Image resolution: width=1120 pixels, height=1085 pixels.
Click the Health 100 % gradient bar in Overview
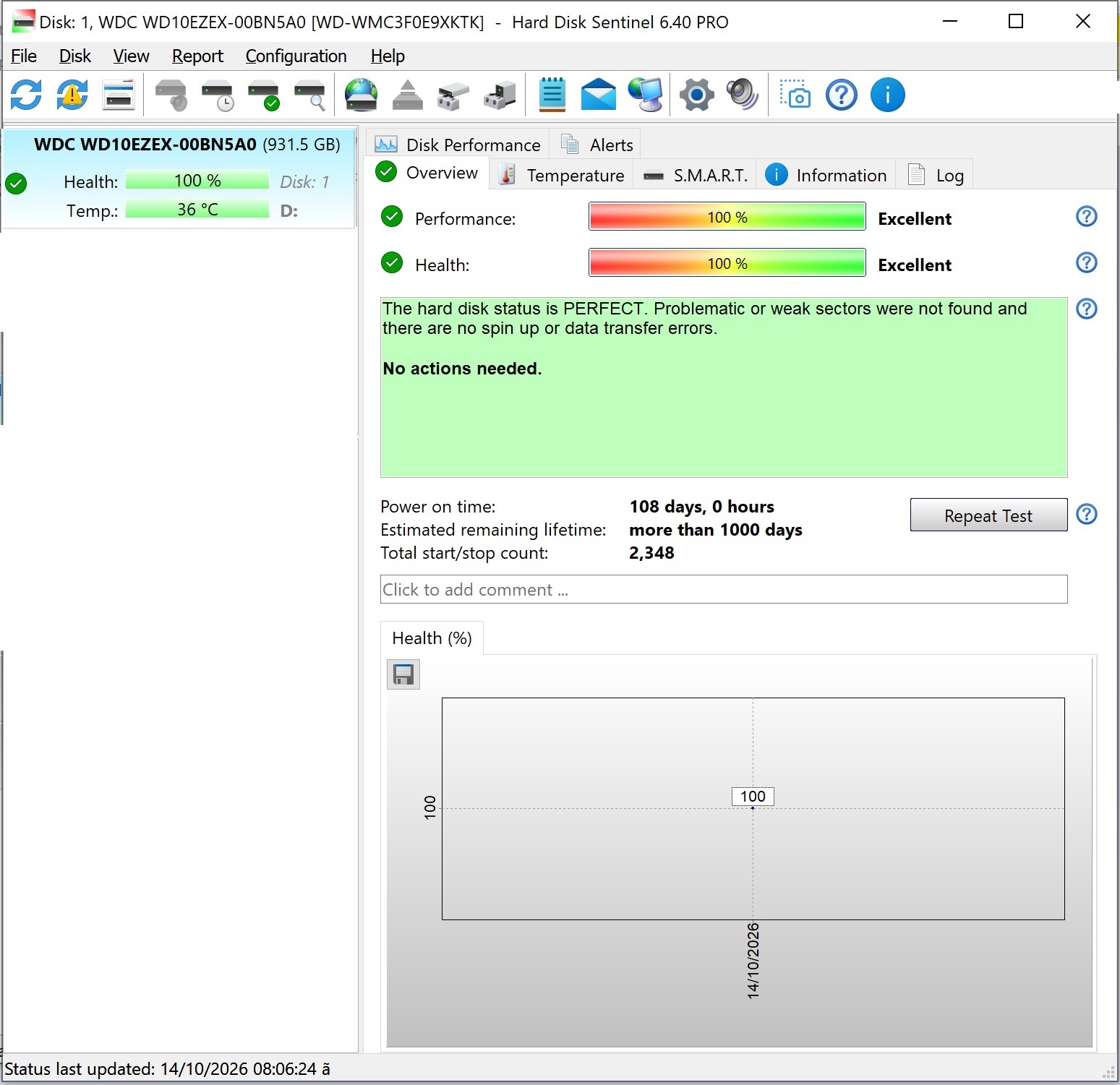[727, 263]
